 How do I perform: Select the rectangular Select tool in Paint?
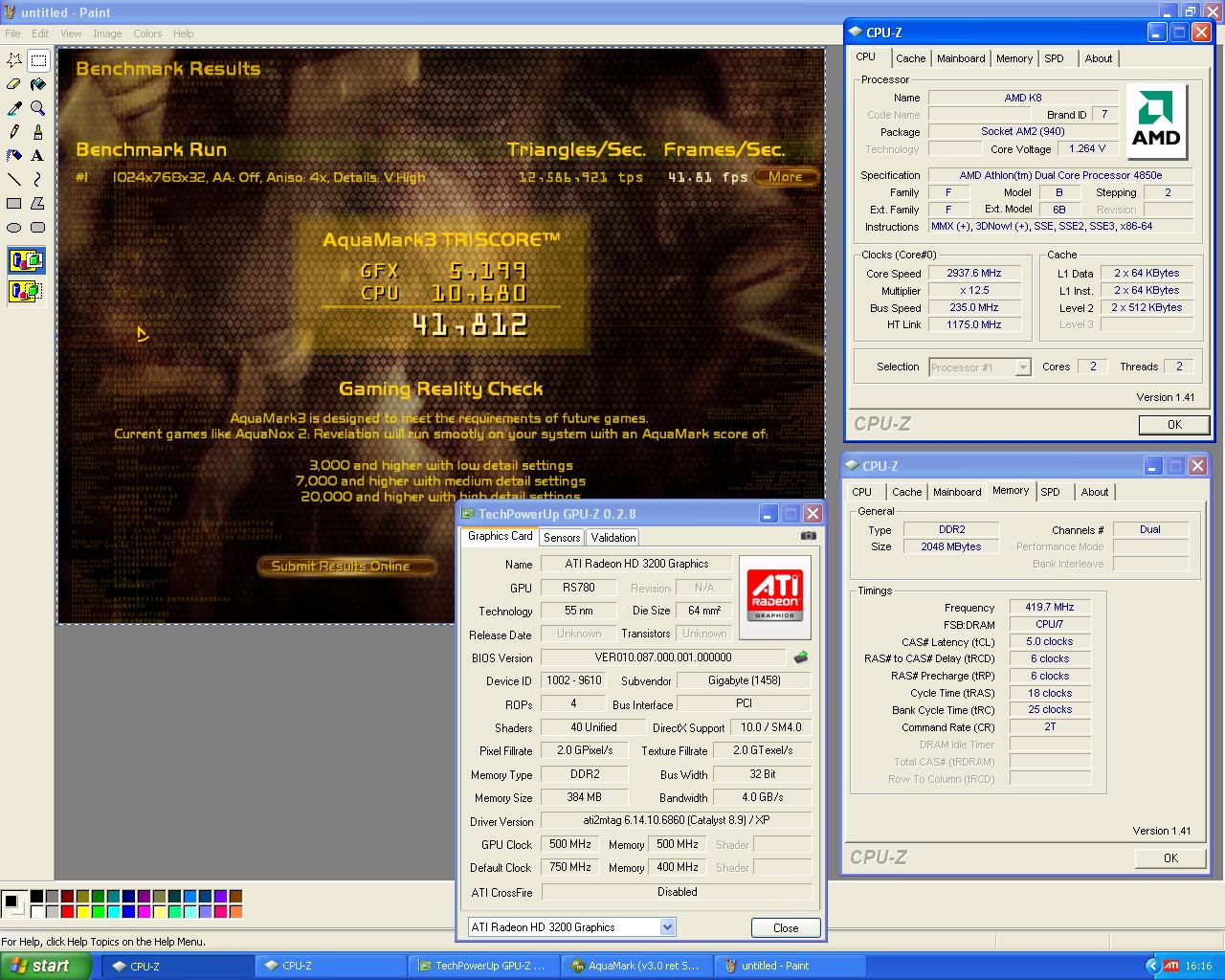coord(38,60)
